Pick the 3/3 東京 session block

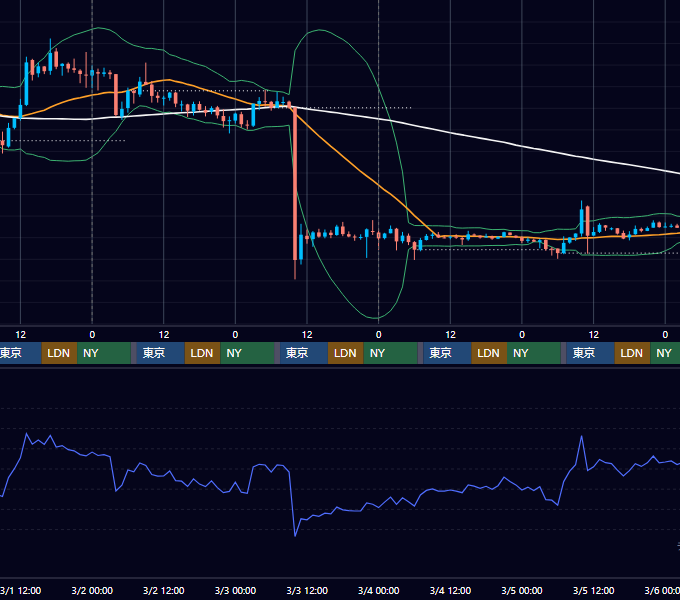click(x=304, y=353)
